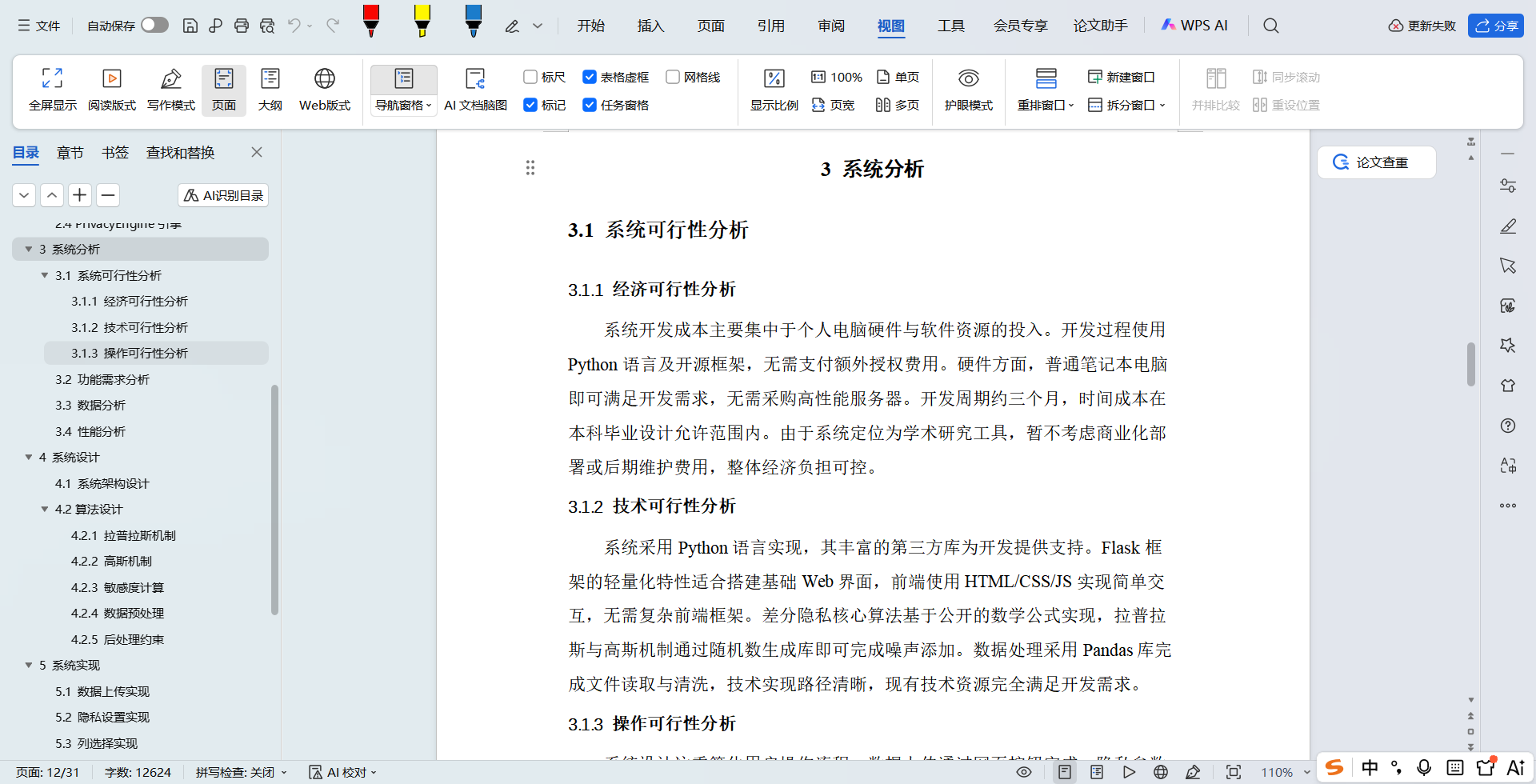Image resolution: width=1536 pixels, height=784 pixels.
Task: Open the Arrange windows dropdown
Action: pyautogui.click(x=1046, y=105)
